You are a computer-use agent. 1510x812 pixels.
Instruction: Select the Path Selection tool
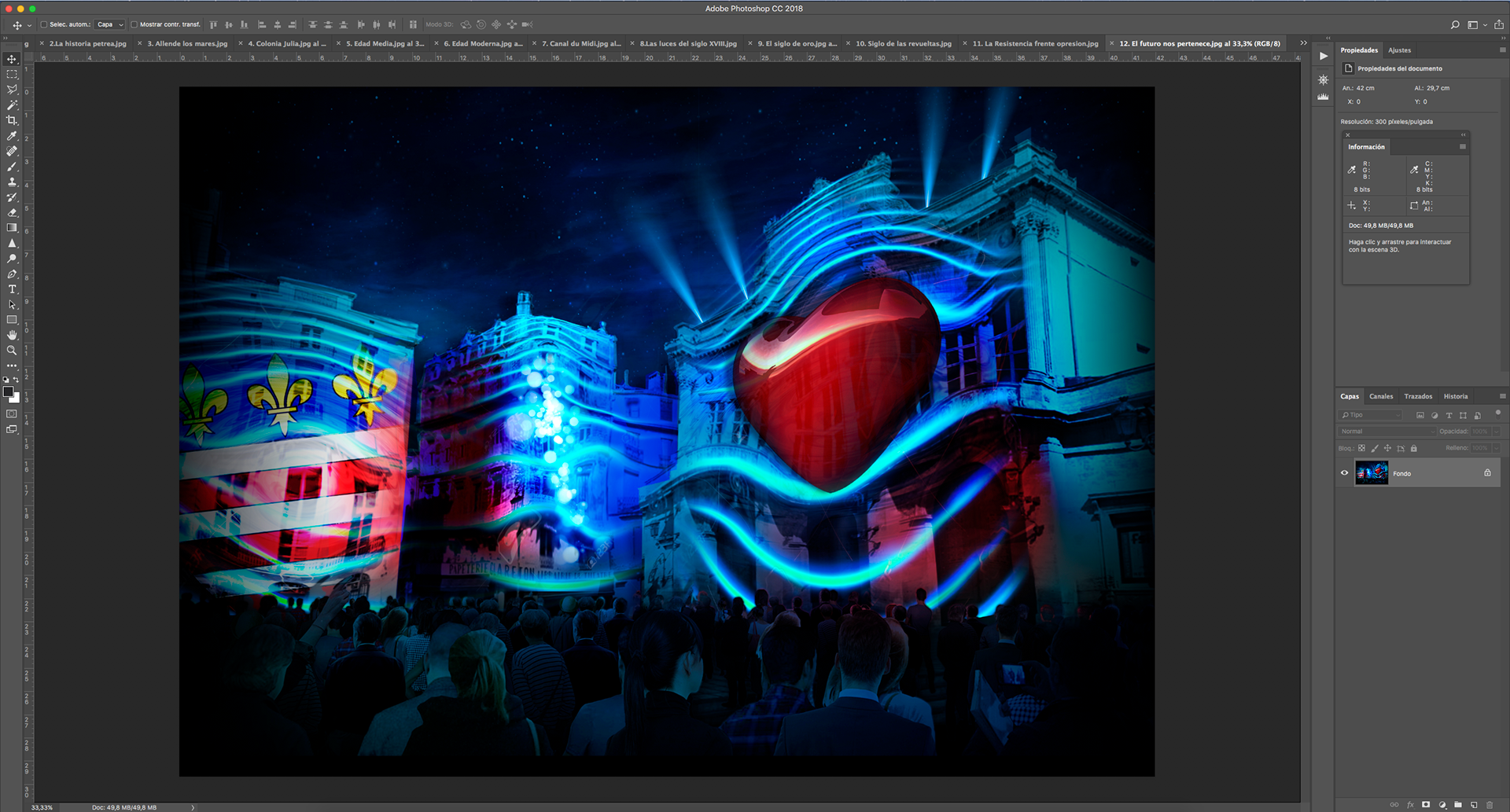tap(12, 304)
